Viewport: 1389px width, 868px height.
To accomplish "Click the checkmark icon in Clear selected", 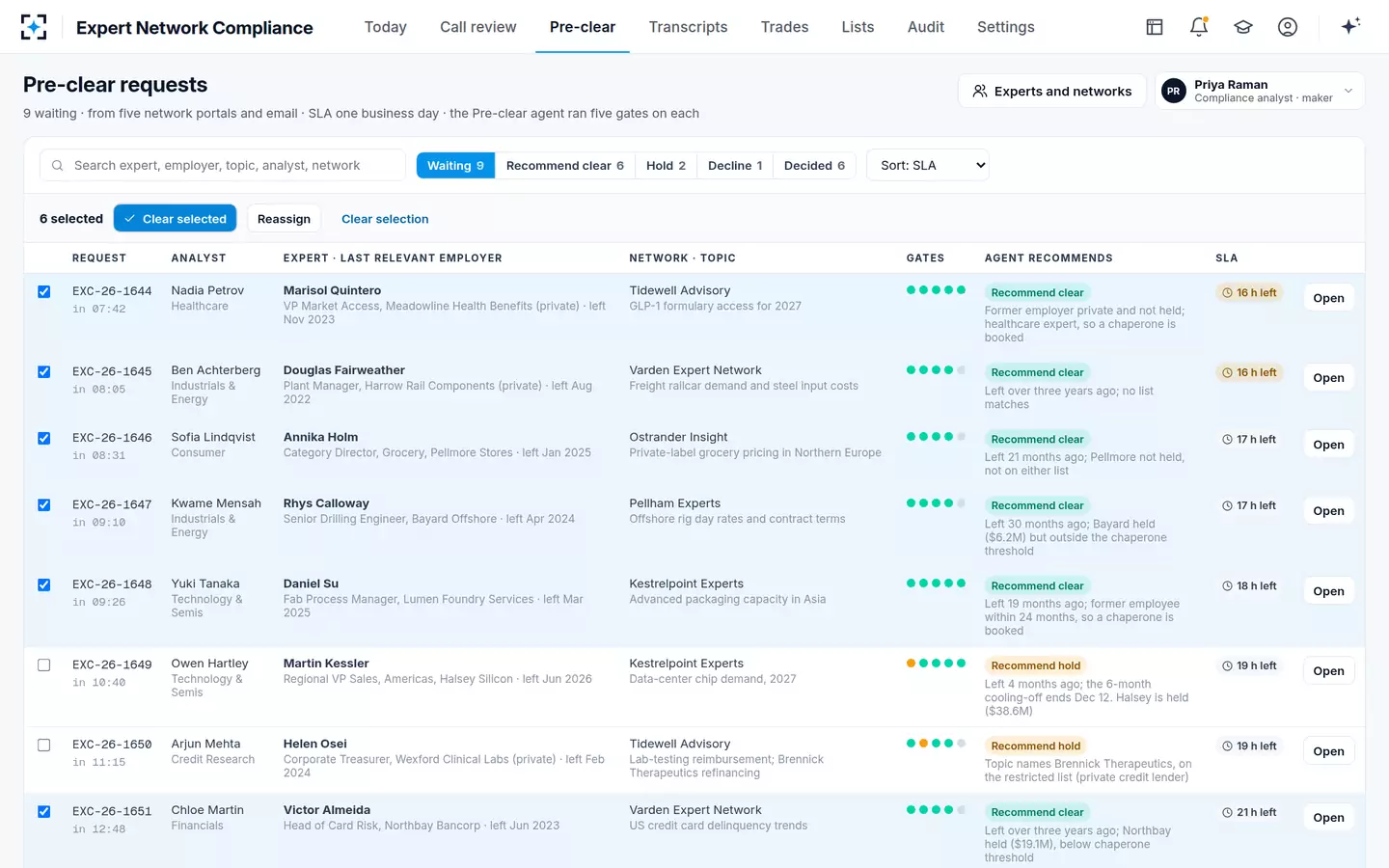I will 130,219.
